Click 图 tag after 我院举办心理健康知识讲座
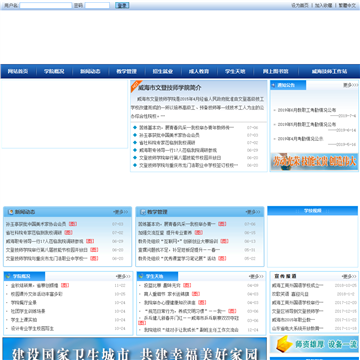 tap(202, 303)
